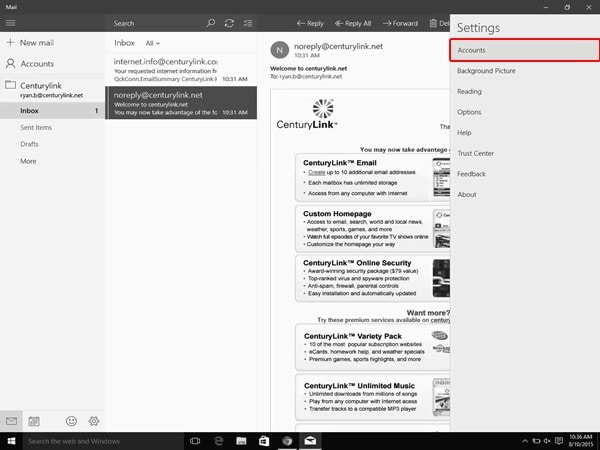Select Accounts in the Settings pane
Screen dimensions: 600x450
coord(524,49)
